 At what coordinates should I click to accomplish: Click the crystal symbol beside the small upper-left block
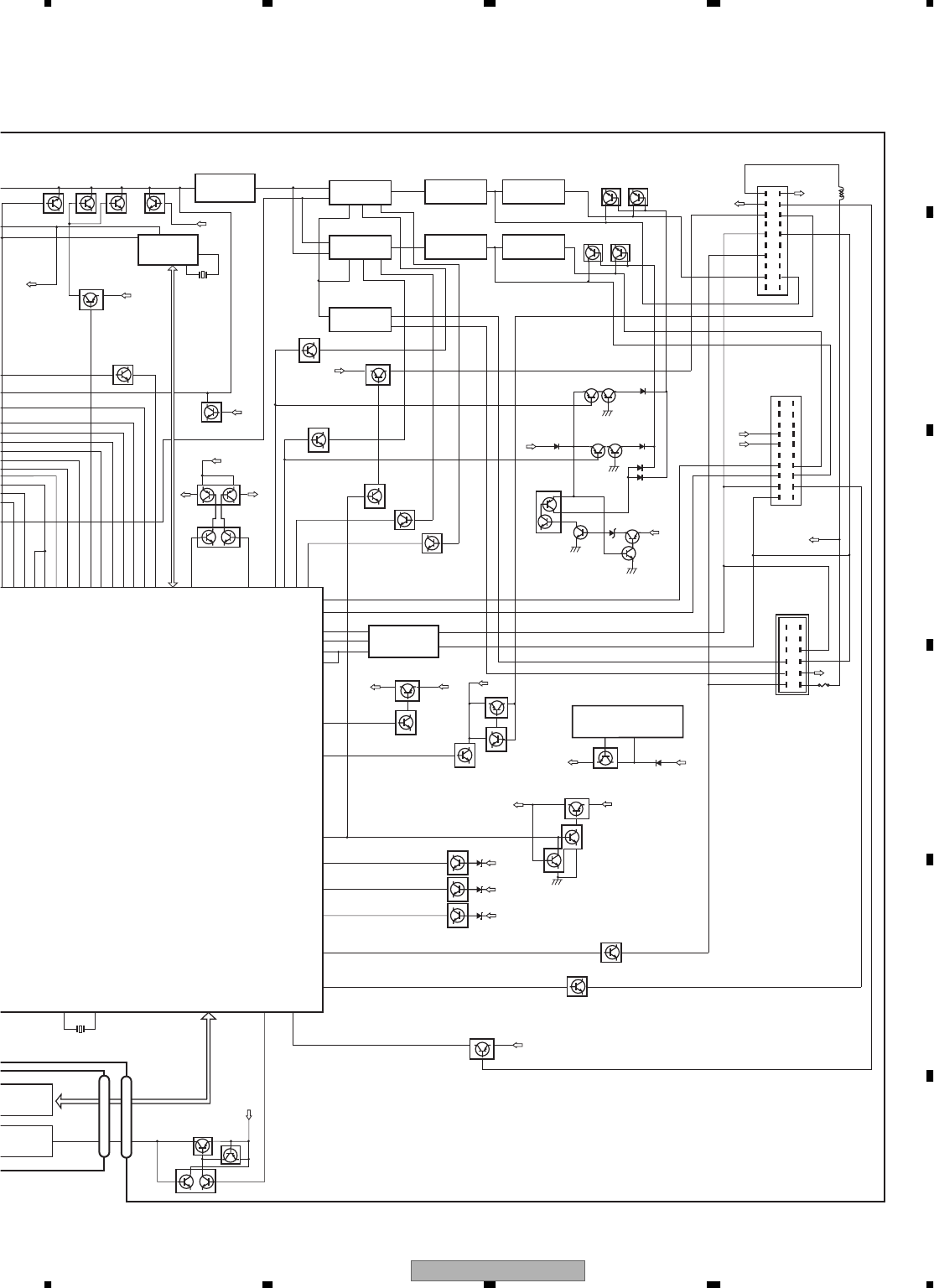point(203,274)
